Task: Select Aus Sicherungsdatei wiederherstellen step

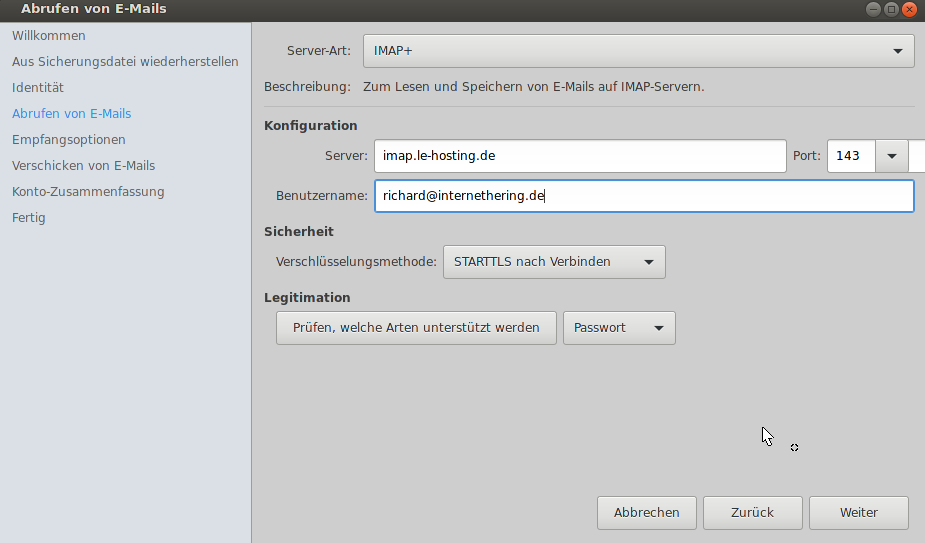Action: [x=125, y=61]
